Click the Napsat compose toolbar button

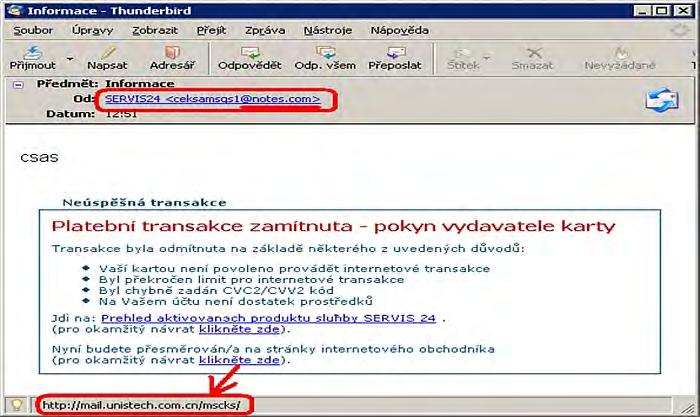point(107,58)
